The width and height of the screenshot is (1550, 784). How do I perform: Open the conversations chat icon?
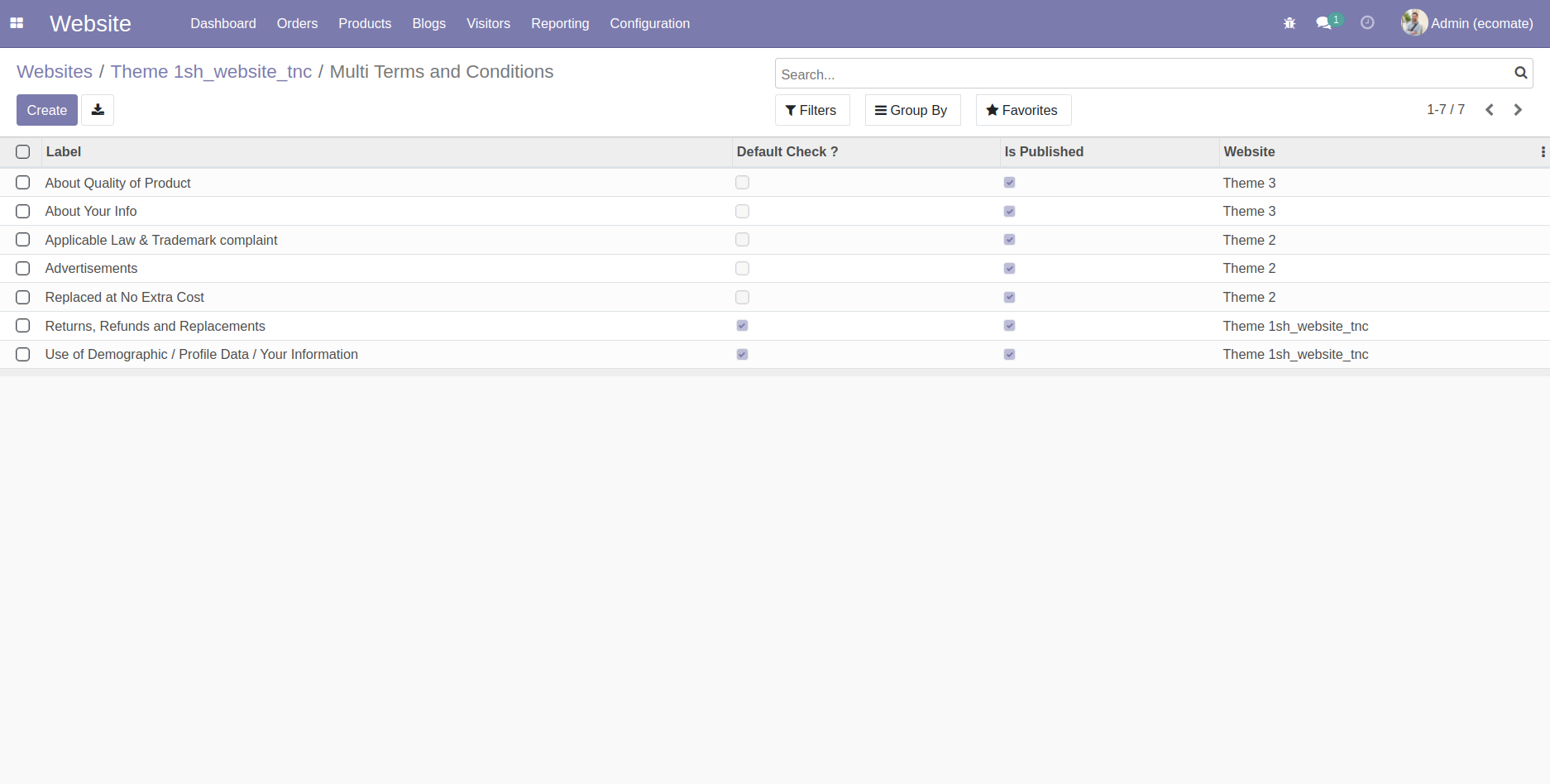coord(1325,23)
